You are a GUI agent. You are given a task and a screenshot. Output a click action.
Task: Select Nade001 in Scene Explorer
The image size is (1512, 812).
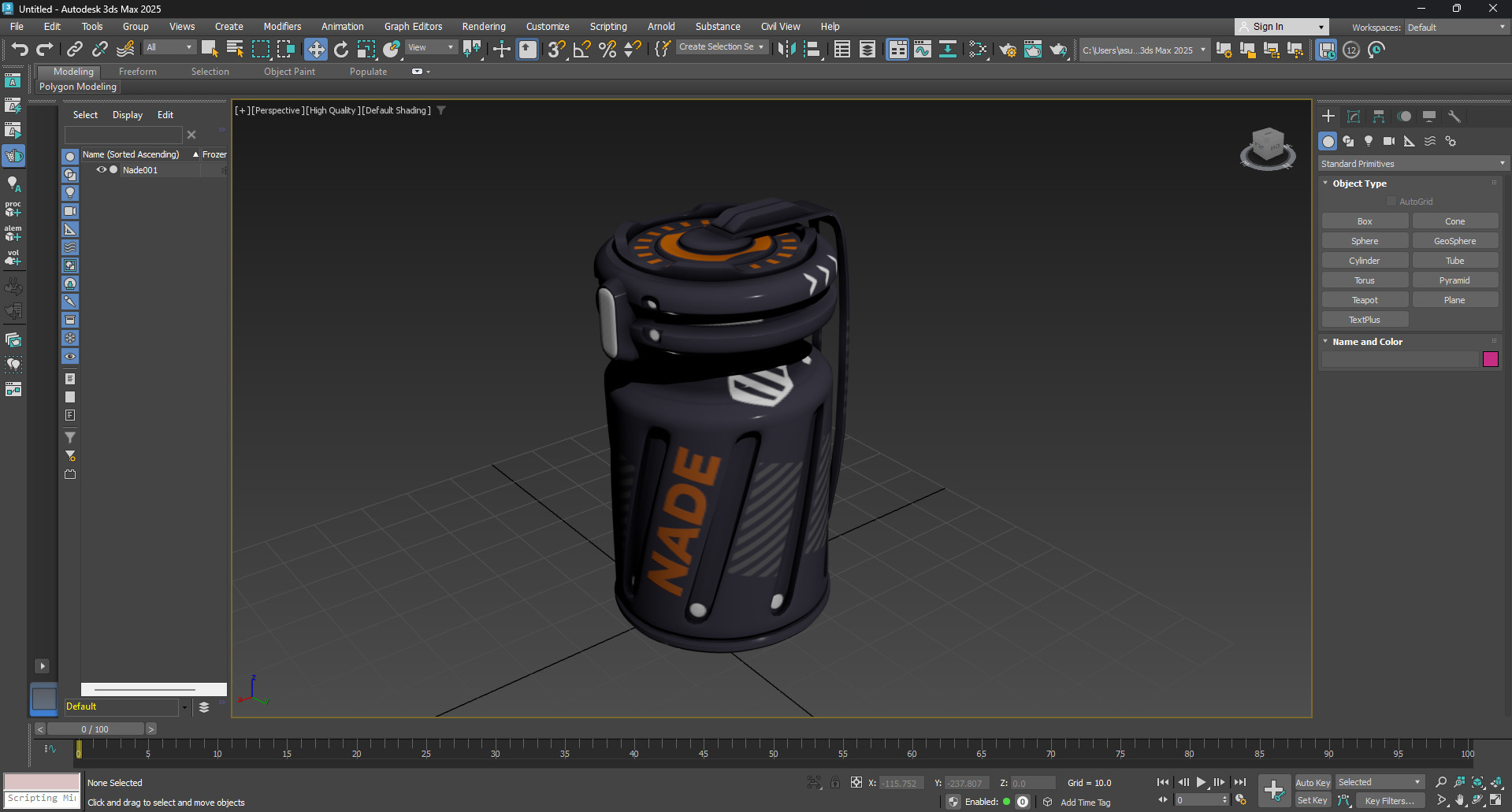(140, 170)
